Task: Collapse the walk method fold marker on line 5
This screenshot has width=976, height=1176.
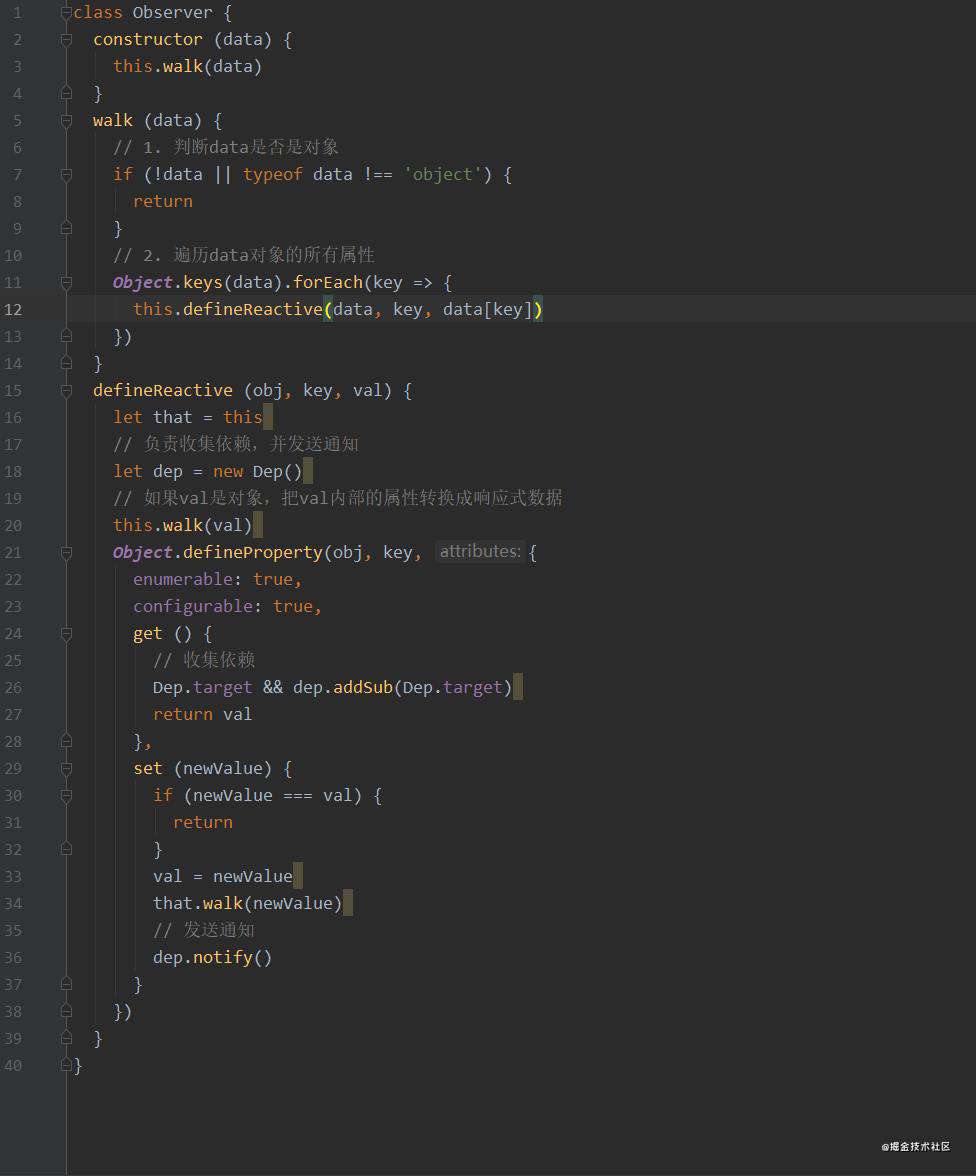Action: click(66, 121)
